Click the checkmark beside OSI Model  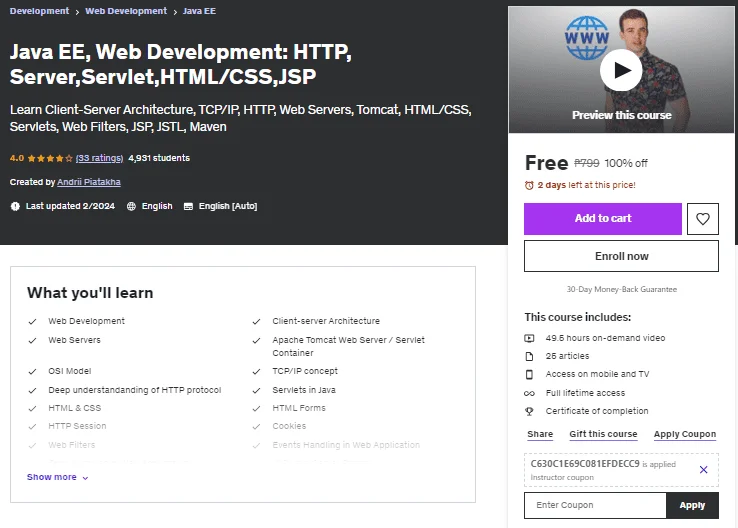coord(32,371)
